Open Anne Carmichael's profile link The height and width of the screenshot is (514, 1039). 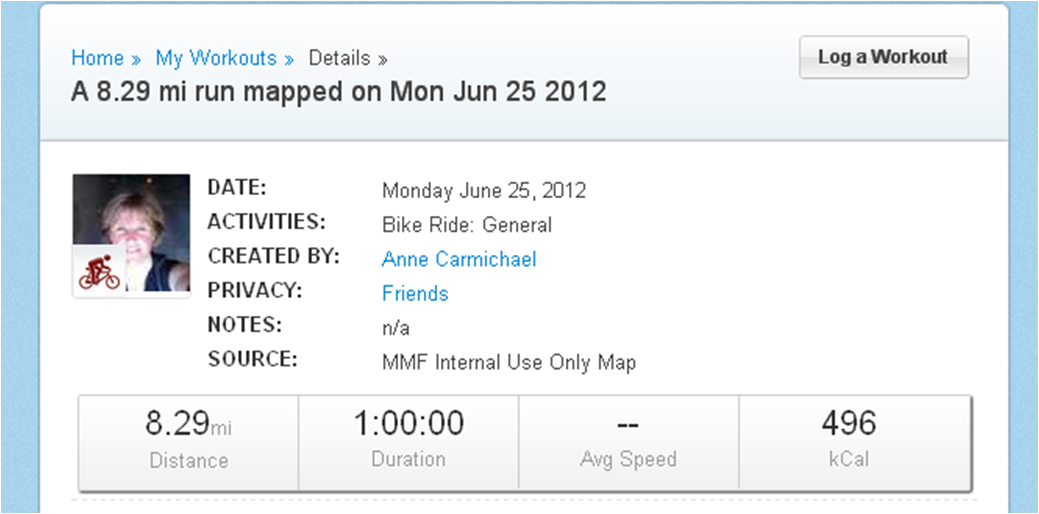click(459, 259)
